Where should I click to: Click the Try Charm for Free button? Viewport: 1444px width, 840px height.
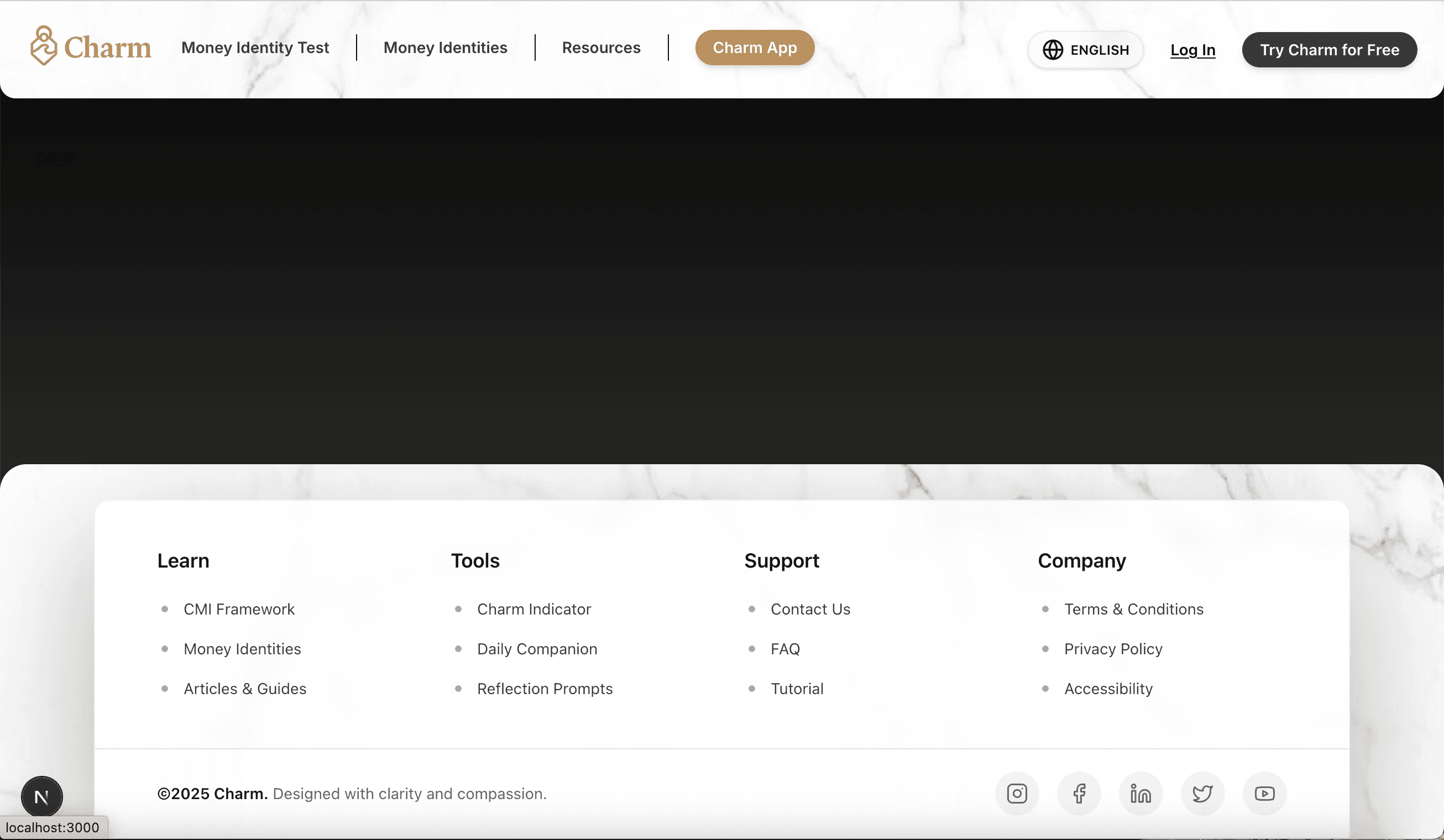pos(1330,50)
